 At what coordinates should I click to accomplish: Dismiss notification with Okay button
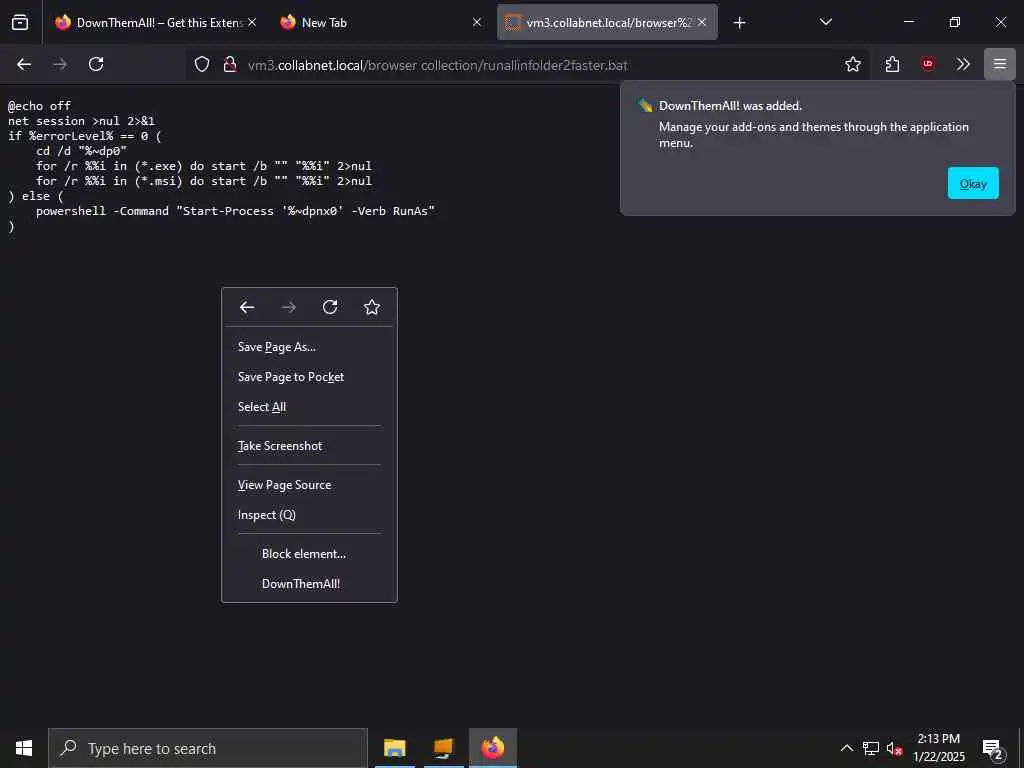point(972,184)
